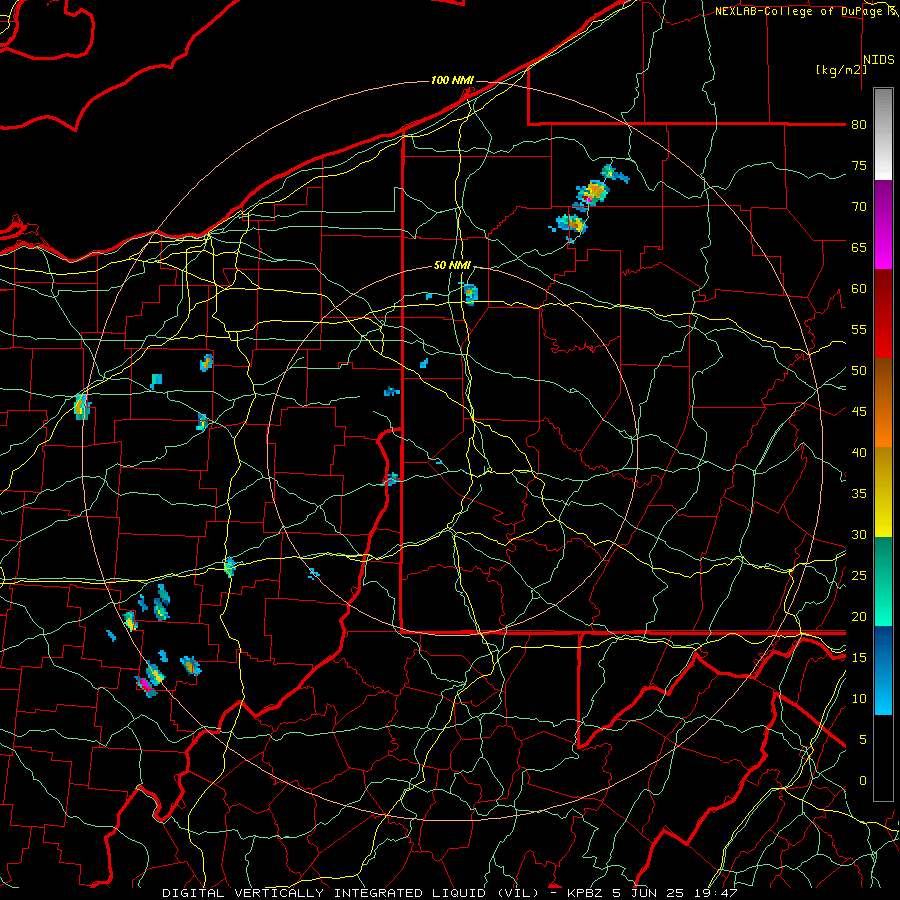900x900 pixels.
Task: Click the black bottom segment of the color bar
Action: [883, 758]
